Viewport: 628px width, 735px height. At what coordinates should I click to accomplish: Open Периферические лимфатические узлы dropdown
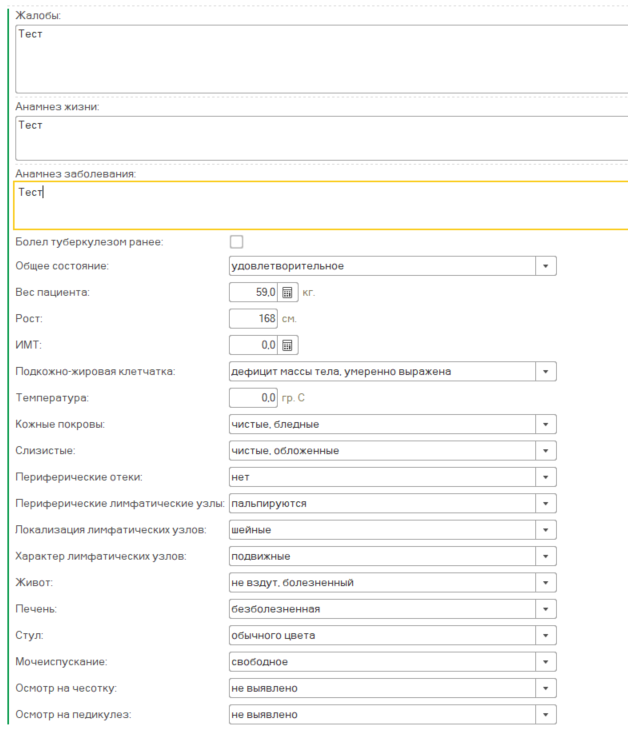click(x=546, y=503)
